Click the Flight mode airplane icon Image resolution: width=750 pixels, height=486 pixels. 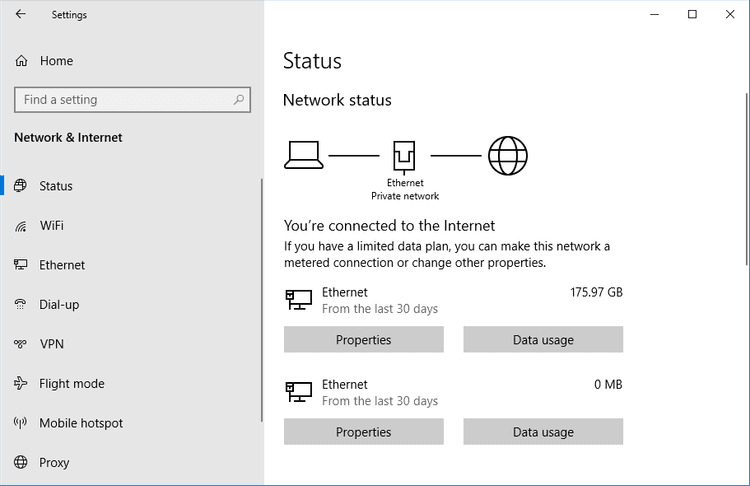(x=21, y=384)
